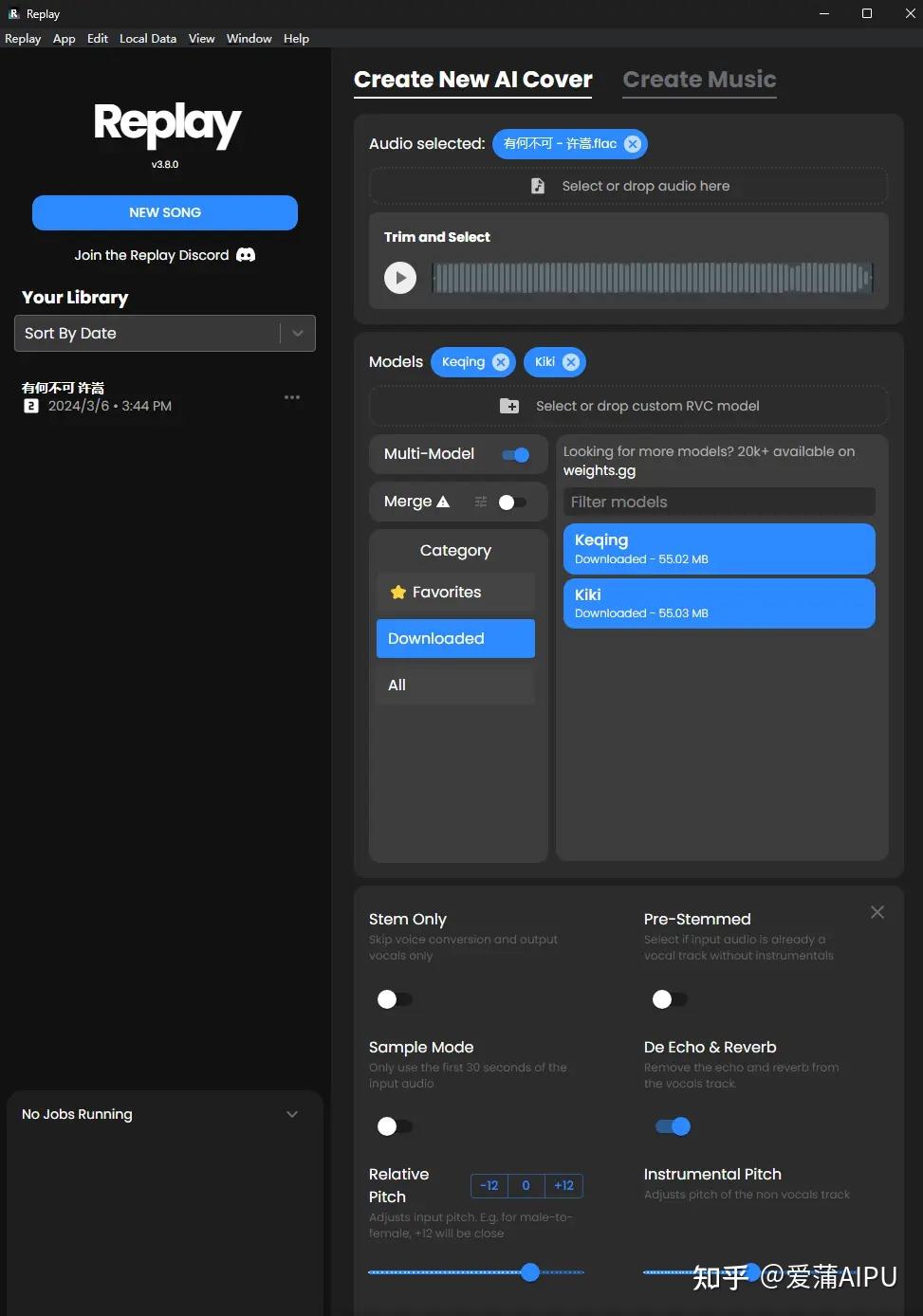Open the App menu
The width and height of the screenshot is (923, 1316).
pyautogui.click(x=65, y=39)
